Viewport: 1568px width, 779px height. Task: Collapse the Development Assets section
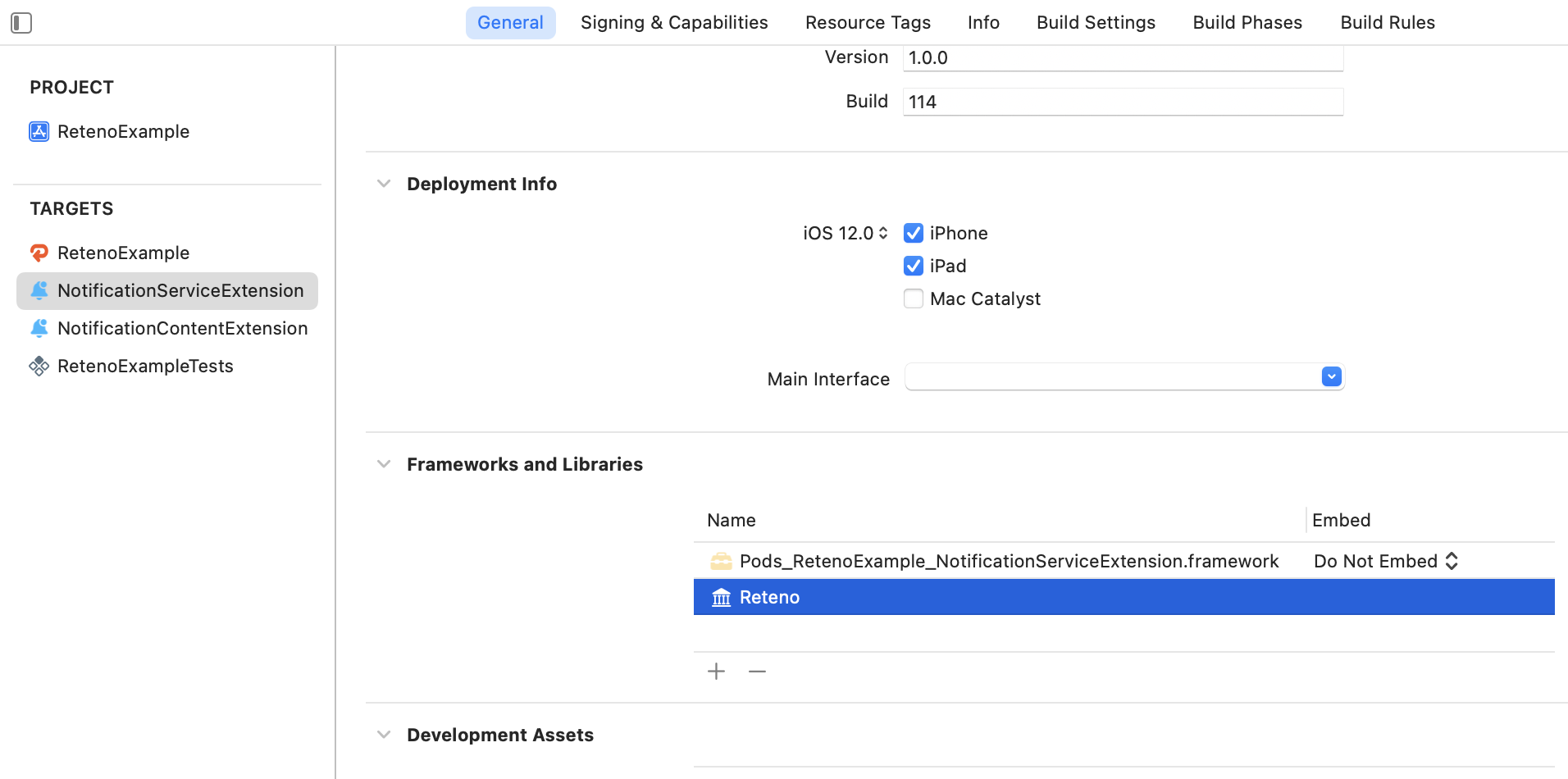(x=384, y=735)
